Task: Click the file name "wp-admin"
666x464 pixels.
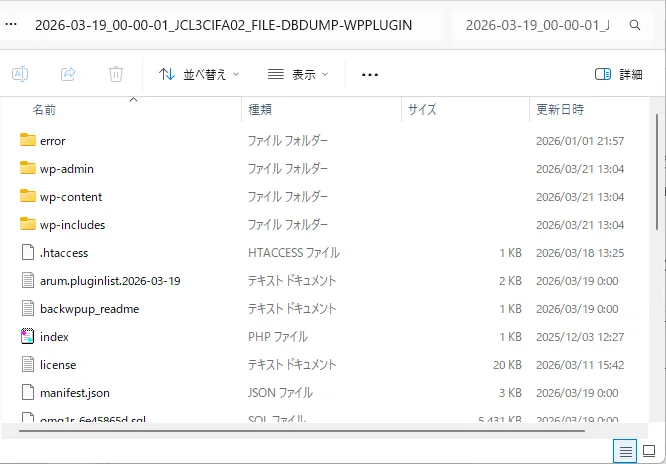Action: [67, 169]
